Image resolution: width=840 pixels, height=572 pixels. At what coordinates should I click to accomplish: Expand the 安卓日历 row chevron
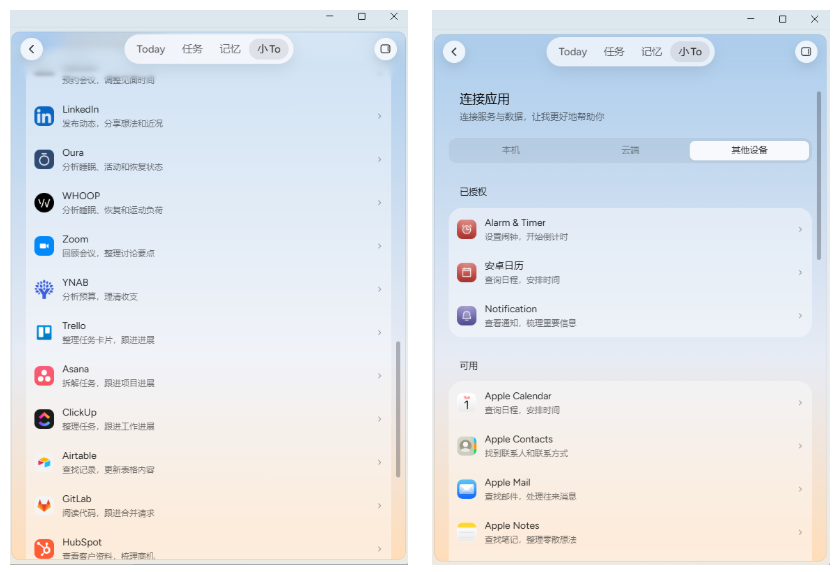click(x=800, y=273)
